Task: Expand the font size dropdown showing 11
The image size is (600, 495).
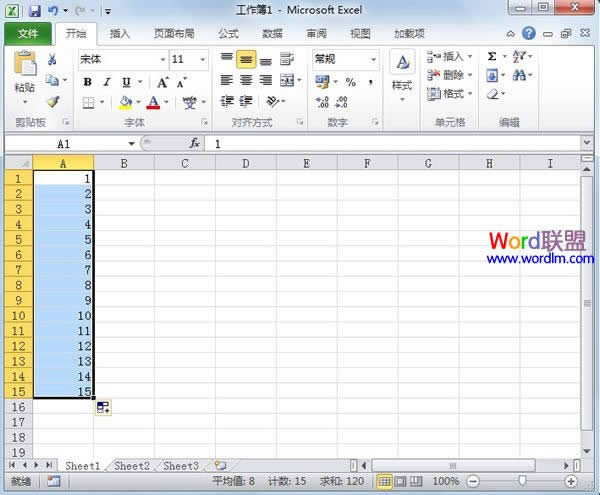Action: click(x=204, y=60)
